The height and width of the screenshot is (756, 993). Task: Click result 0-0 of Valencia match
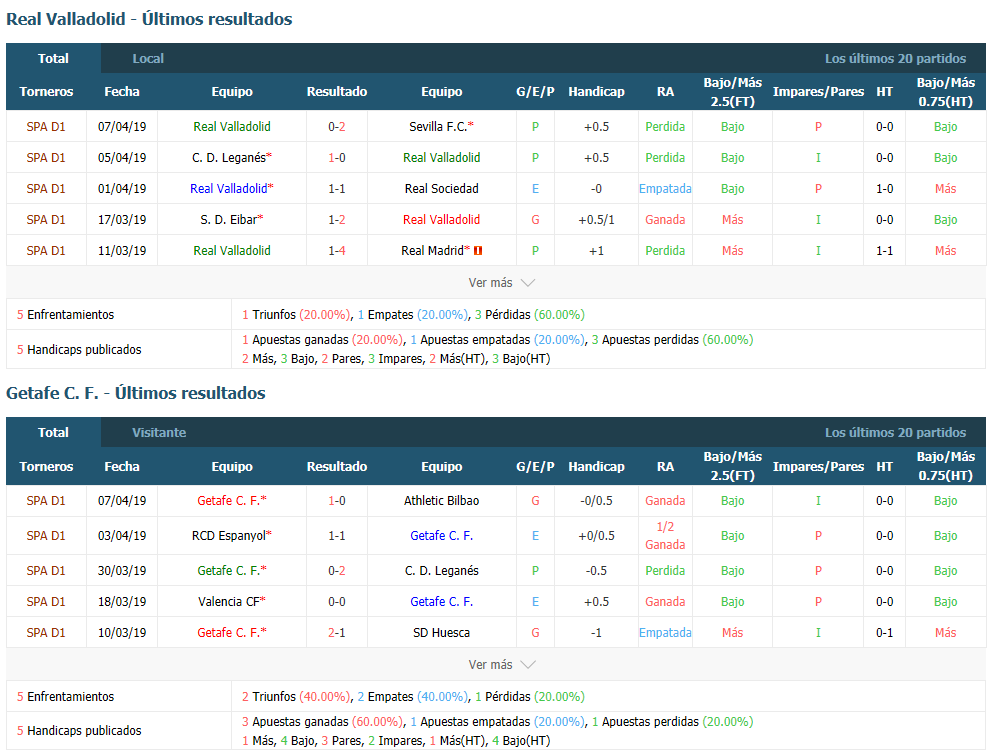[337, 602]
